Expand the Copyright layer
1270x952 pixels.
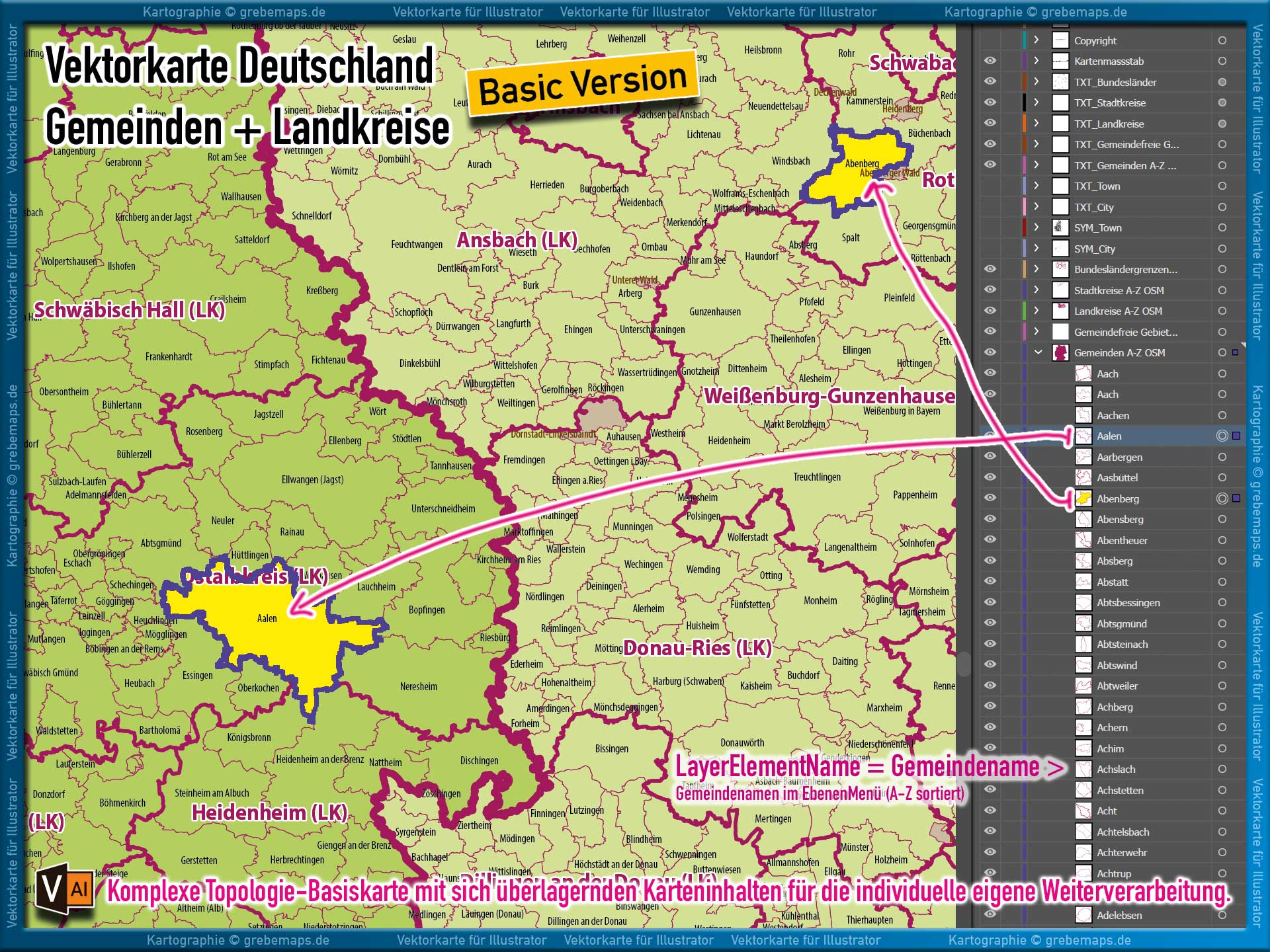coord(1037,40)
